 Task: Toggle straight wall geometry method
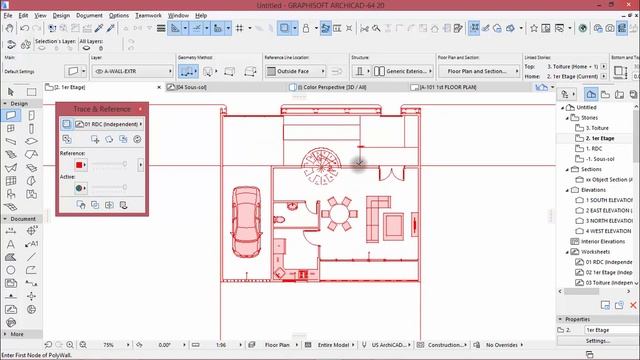pos(187,71)
